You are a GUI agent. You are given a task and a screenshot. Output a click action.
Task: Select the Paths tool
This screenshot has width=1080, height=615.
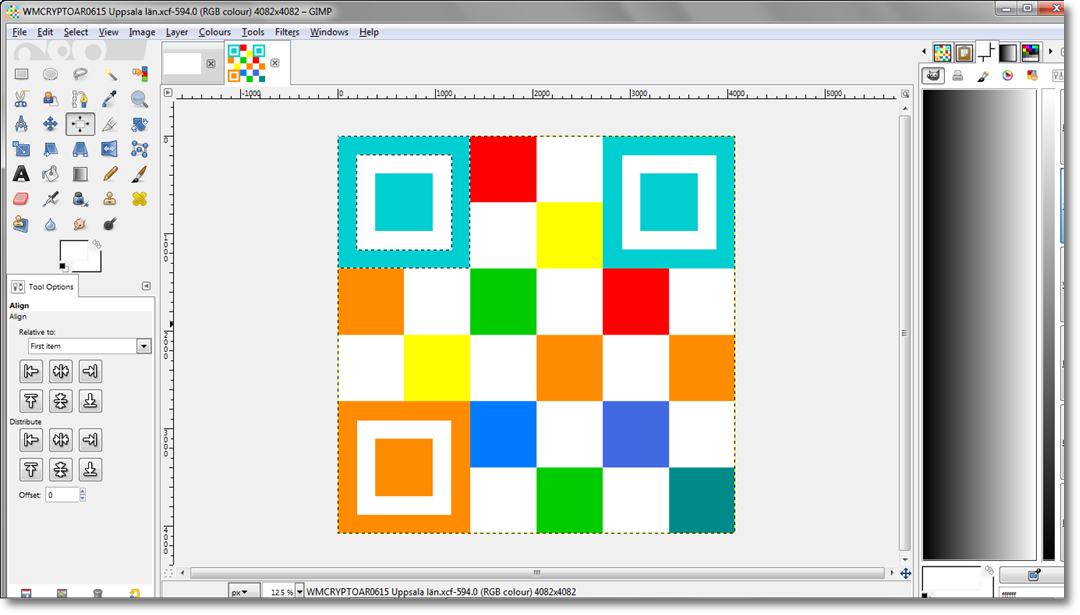coord(80,99)
